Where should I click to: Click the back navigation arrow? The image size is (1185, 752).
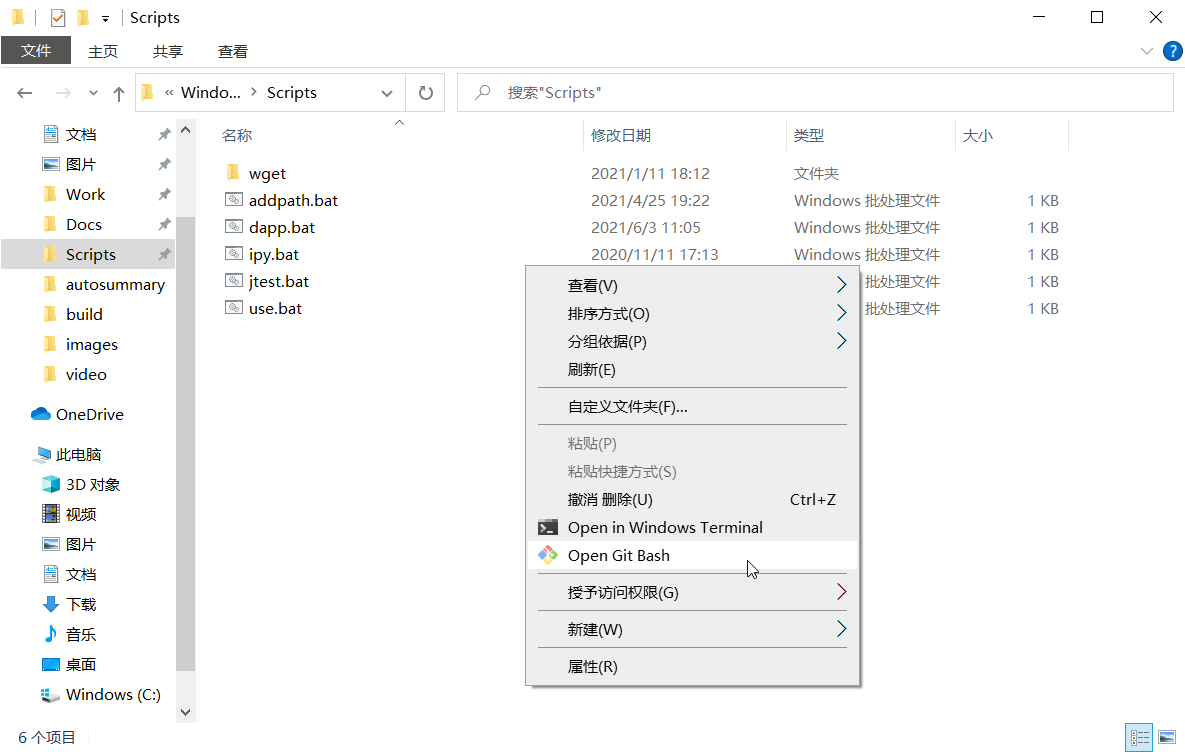(24, 92)
